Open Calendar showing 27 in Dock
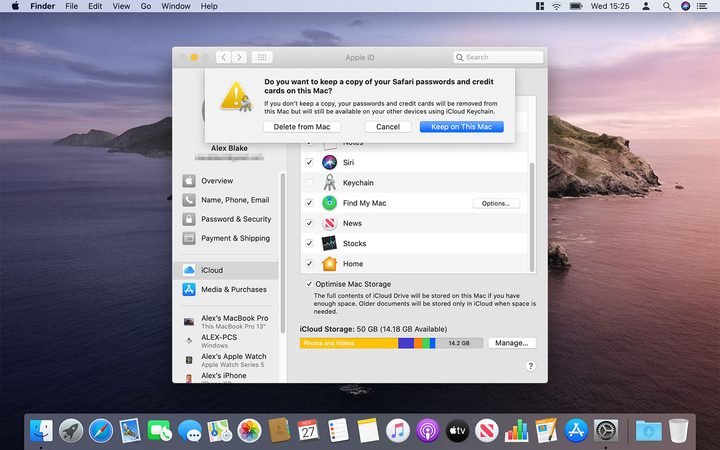Image resolution: width=720 pixels, height=450 pixels. coord(308,431)
